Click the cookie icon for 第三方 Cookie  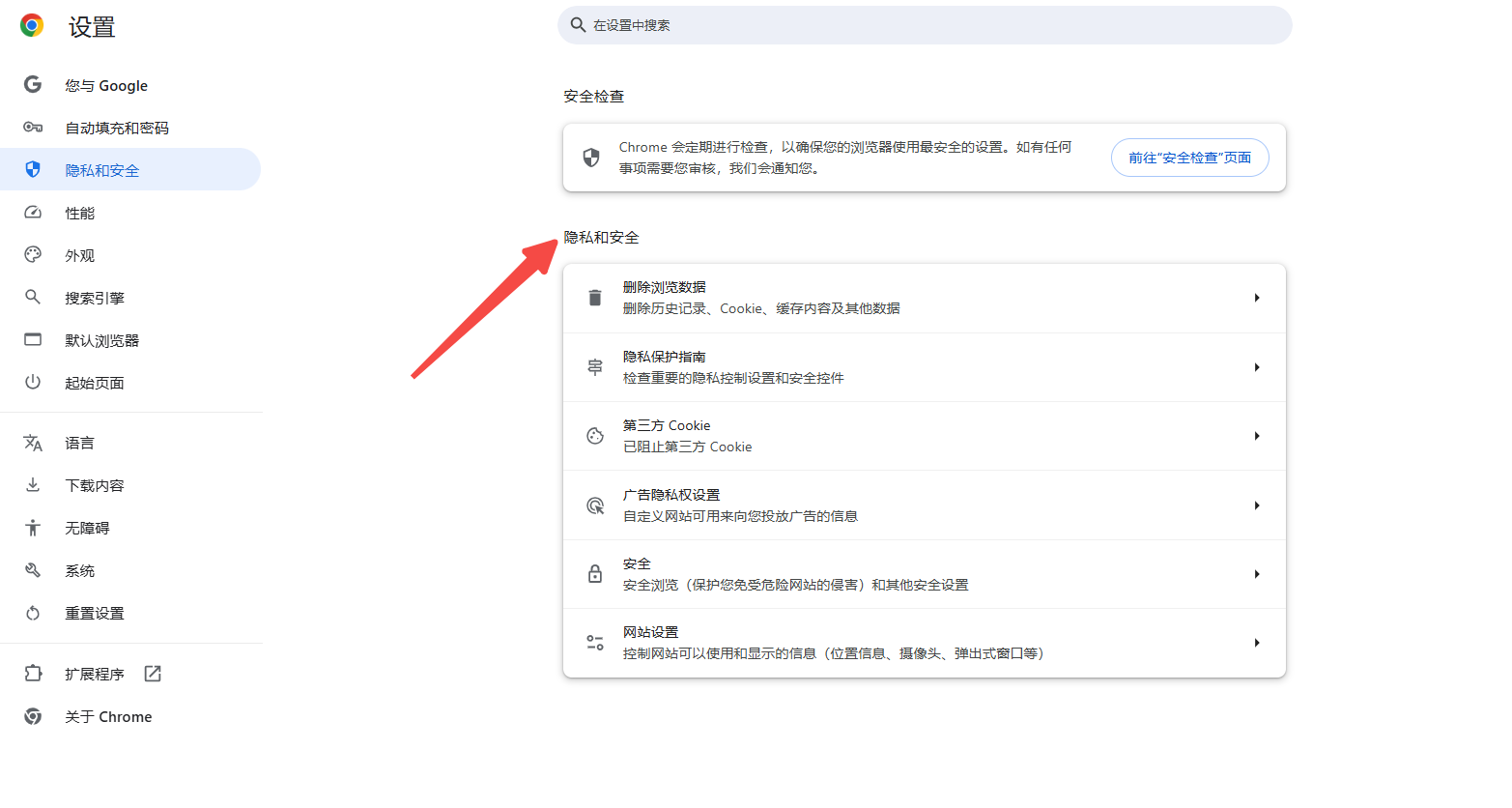point(595,436)
